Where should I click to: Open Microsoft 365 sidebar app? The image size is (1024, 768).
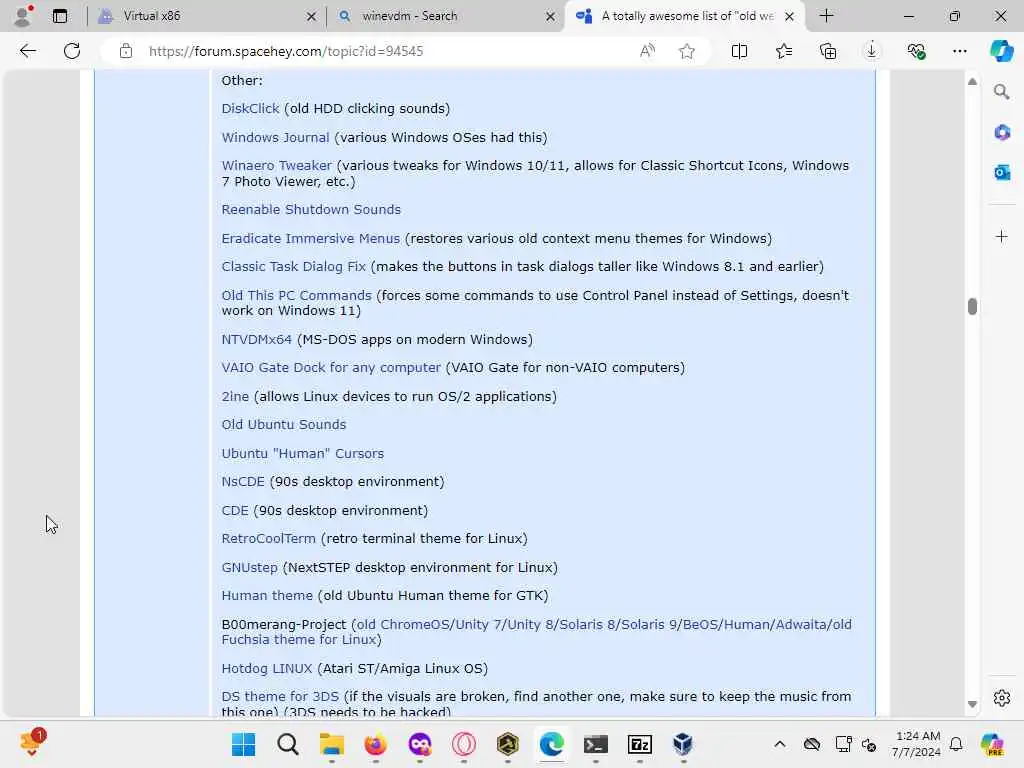click(1002, 133)
